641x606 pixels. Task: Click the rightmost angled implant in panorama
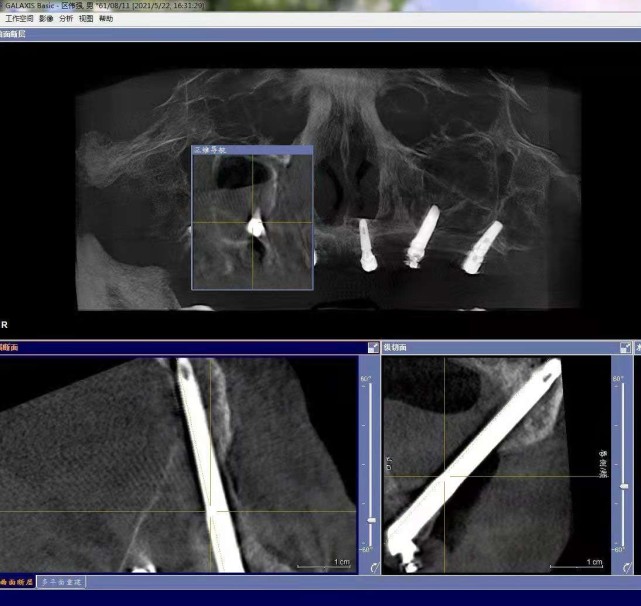[482, 248]
